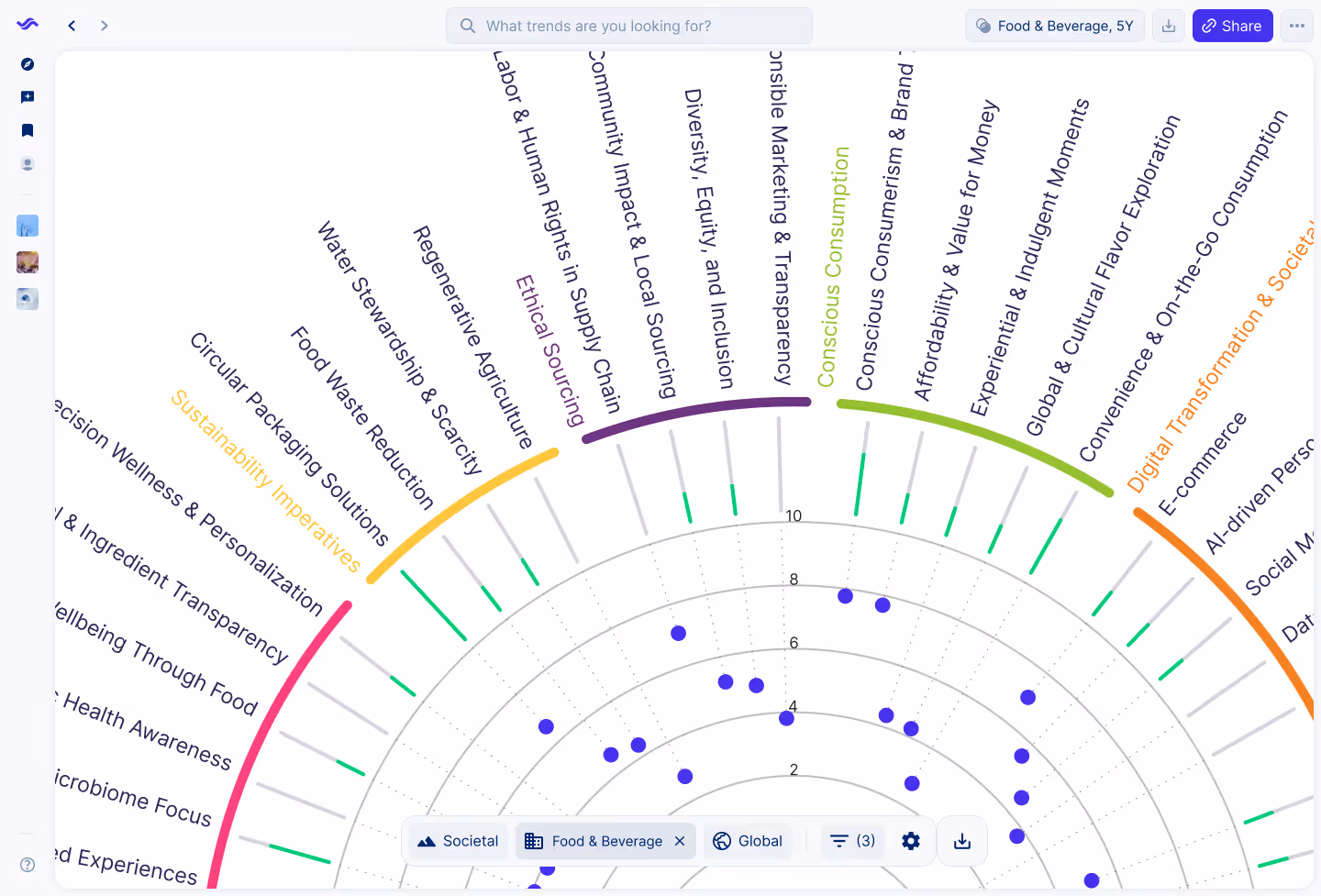Click Global & Cultural Flavor Exploration label
The width and height of the screenshot is (1321, 896).
(1104, 275)
